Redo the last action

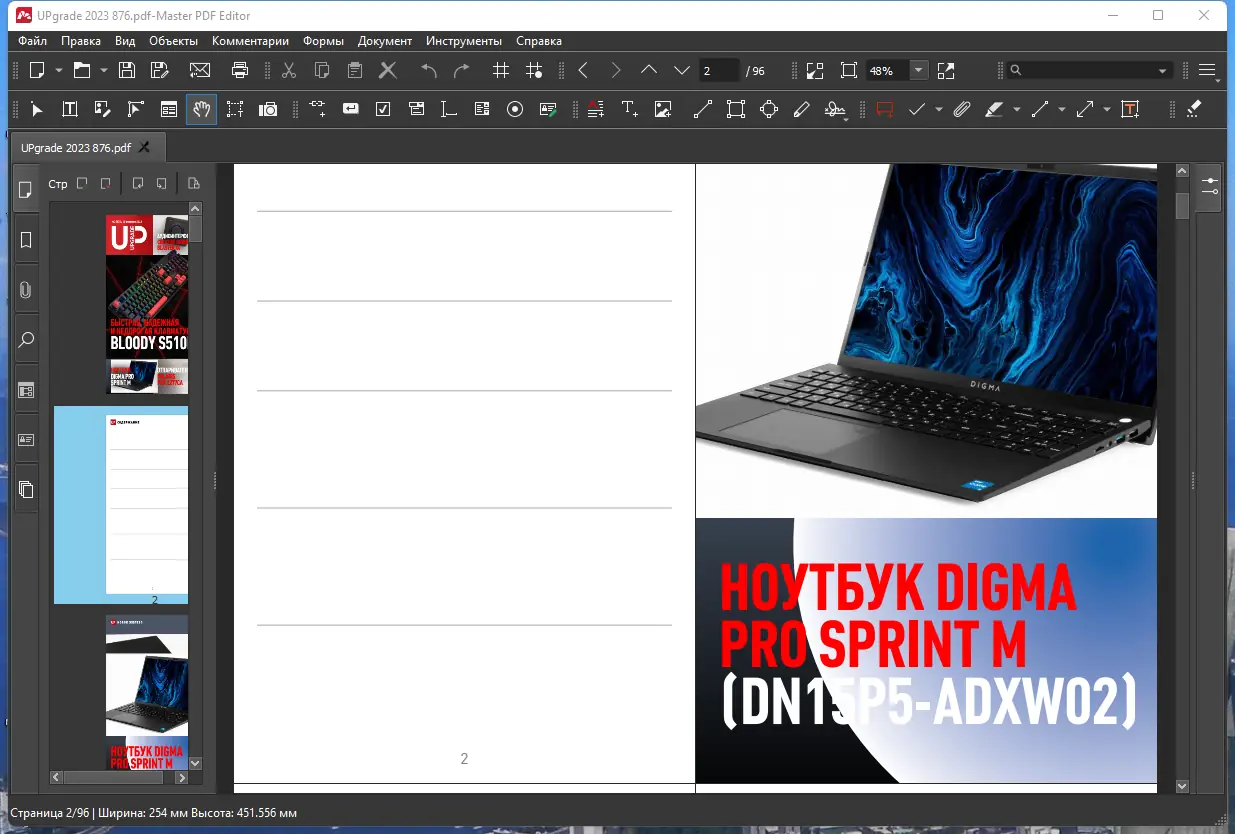click(x=461, y=70)
